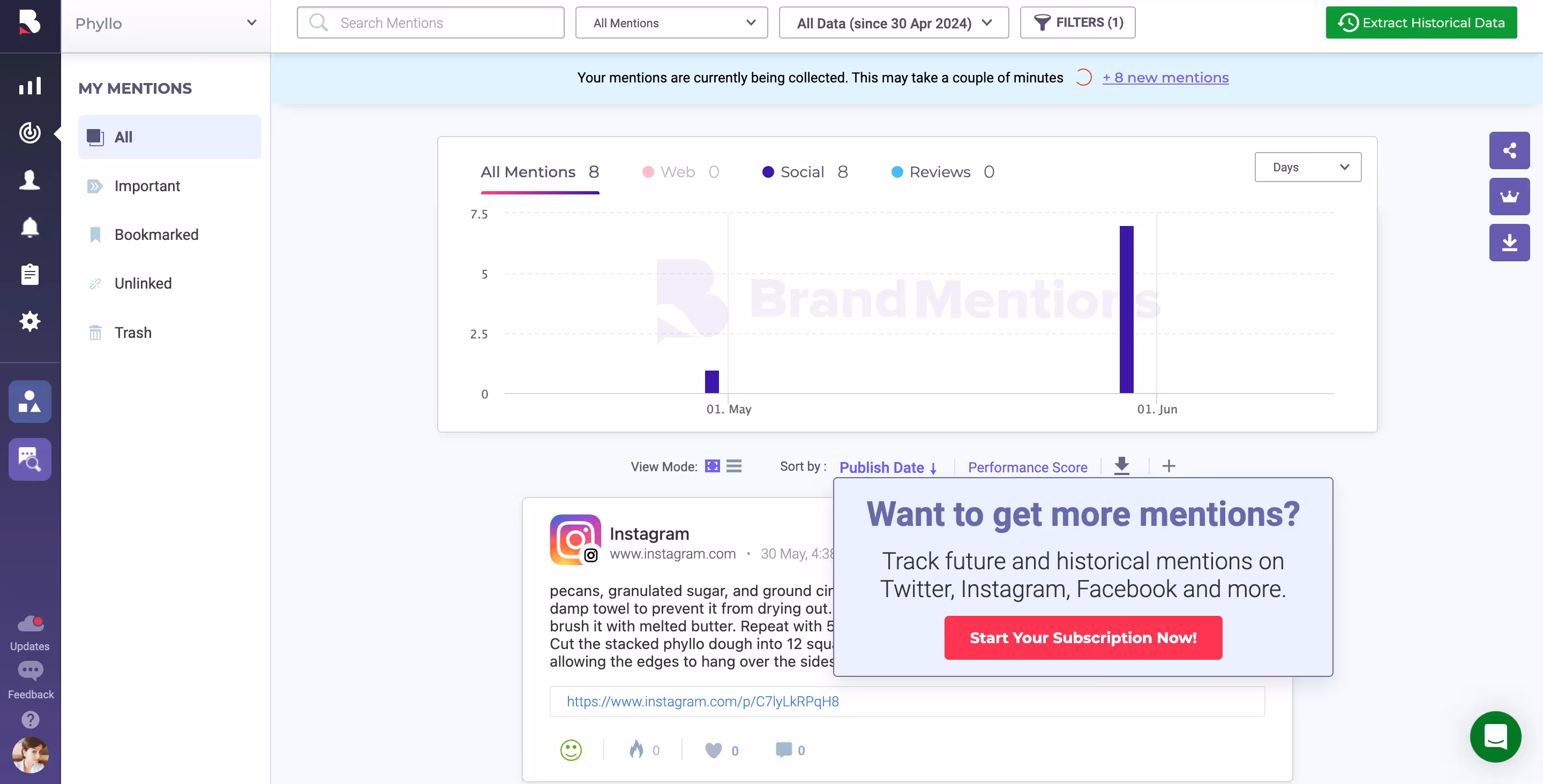Expand the Days interval dropdown
The image size is (1543, 784).
(x=1308, y=167)
